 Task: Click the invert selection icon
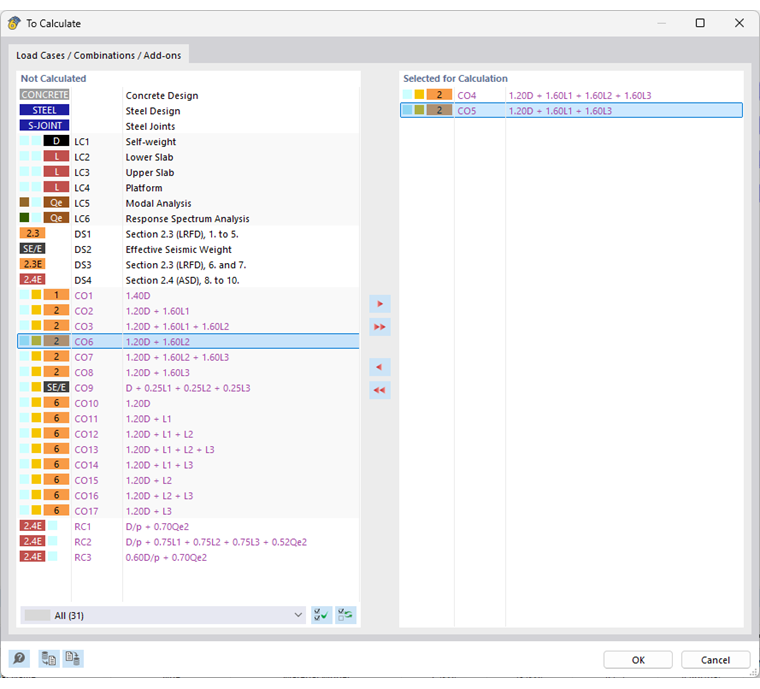click(346, 615)
